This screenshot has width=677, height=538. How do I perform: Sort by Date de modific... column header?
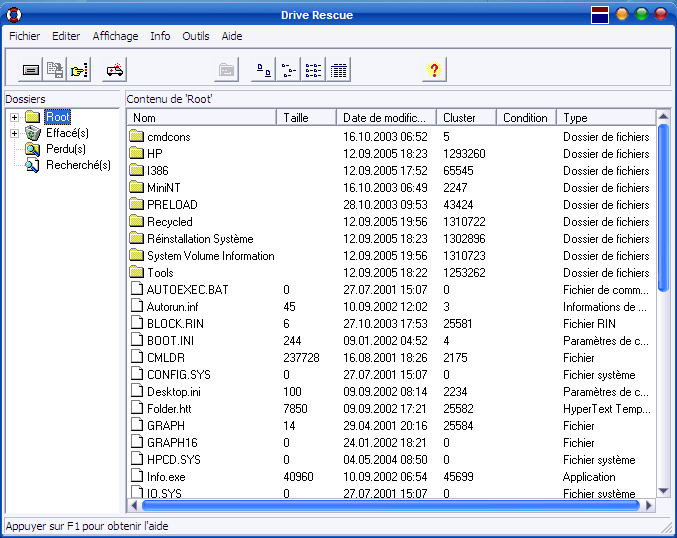point(386,117)
